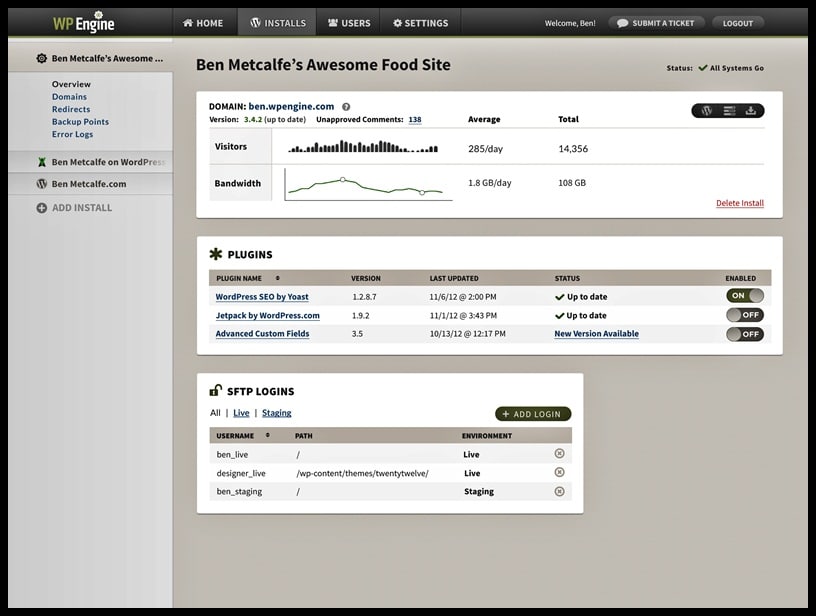The width and height of the screenshot is (816, 616).
Task: Enable the Advanced Custom Fields toggle
Action: tap(745, 334)
